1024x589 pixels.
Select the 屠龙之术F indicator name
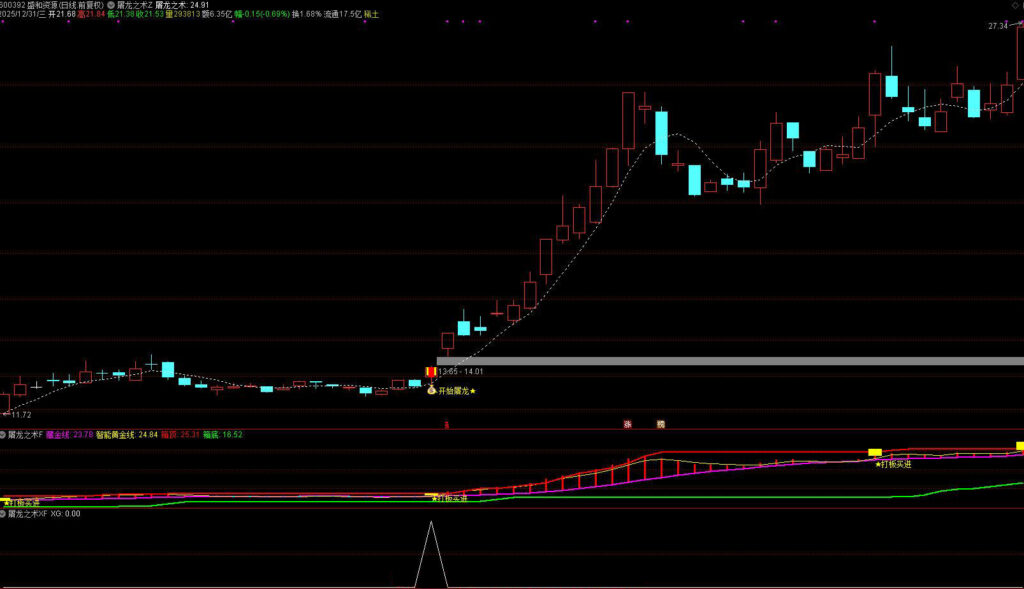pos(26,435)
